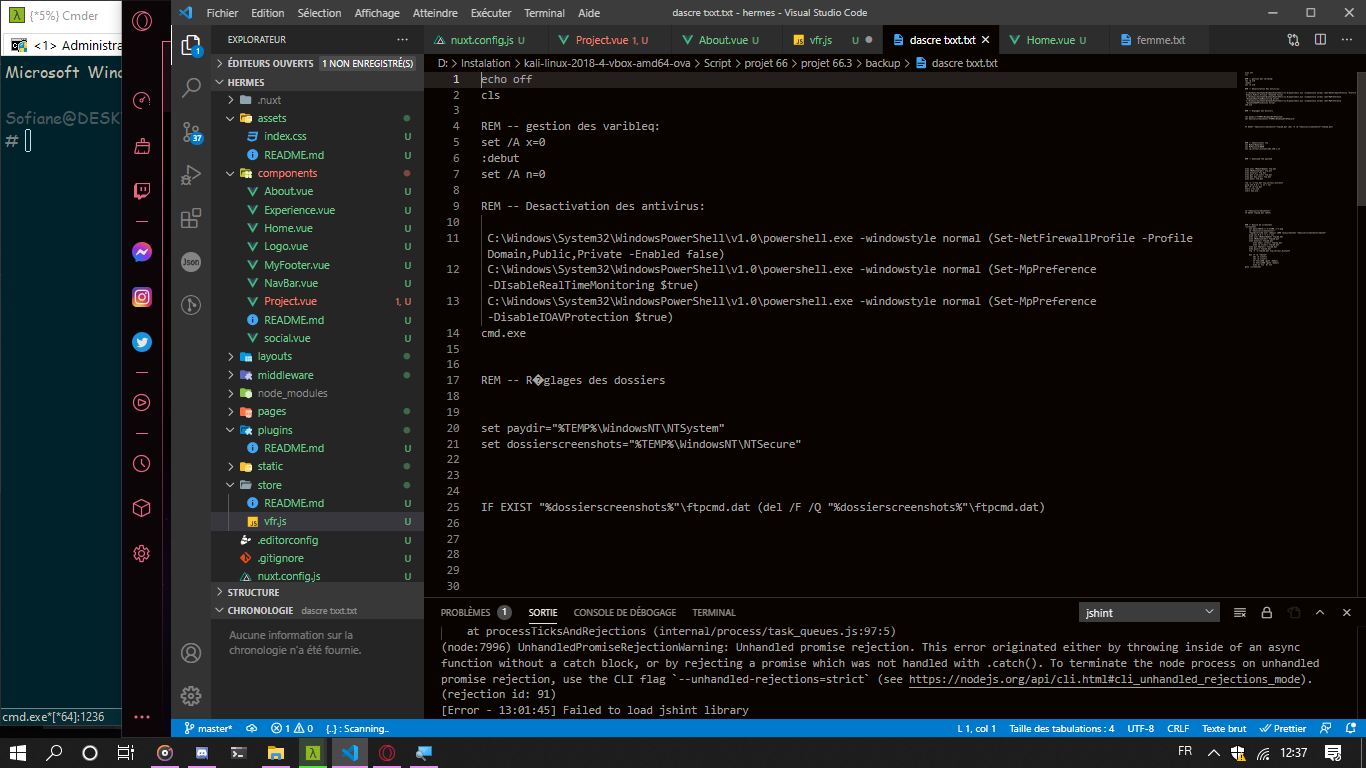1366x768 pixels.
Task: Open Twitch in the Opera sidebar
Action: [x=142, y=191]
